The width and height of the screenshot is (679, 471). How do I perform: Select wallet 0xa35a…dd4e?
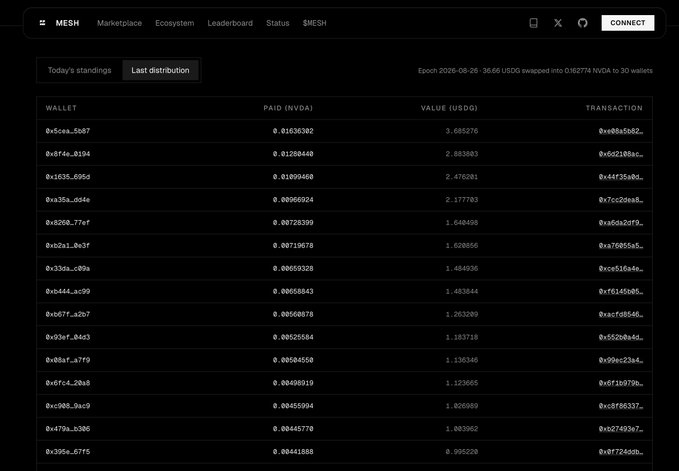(68, 200)
